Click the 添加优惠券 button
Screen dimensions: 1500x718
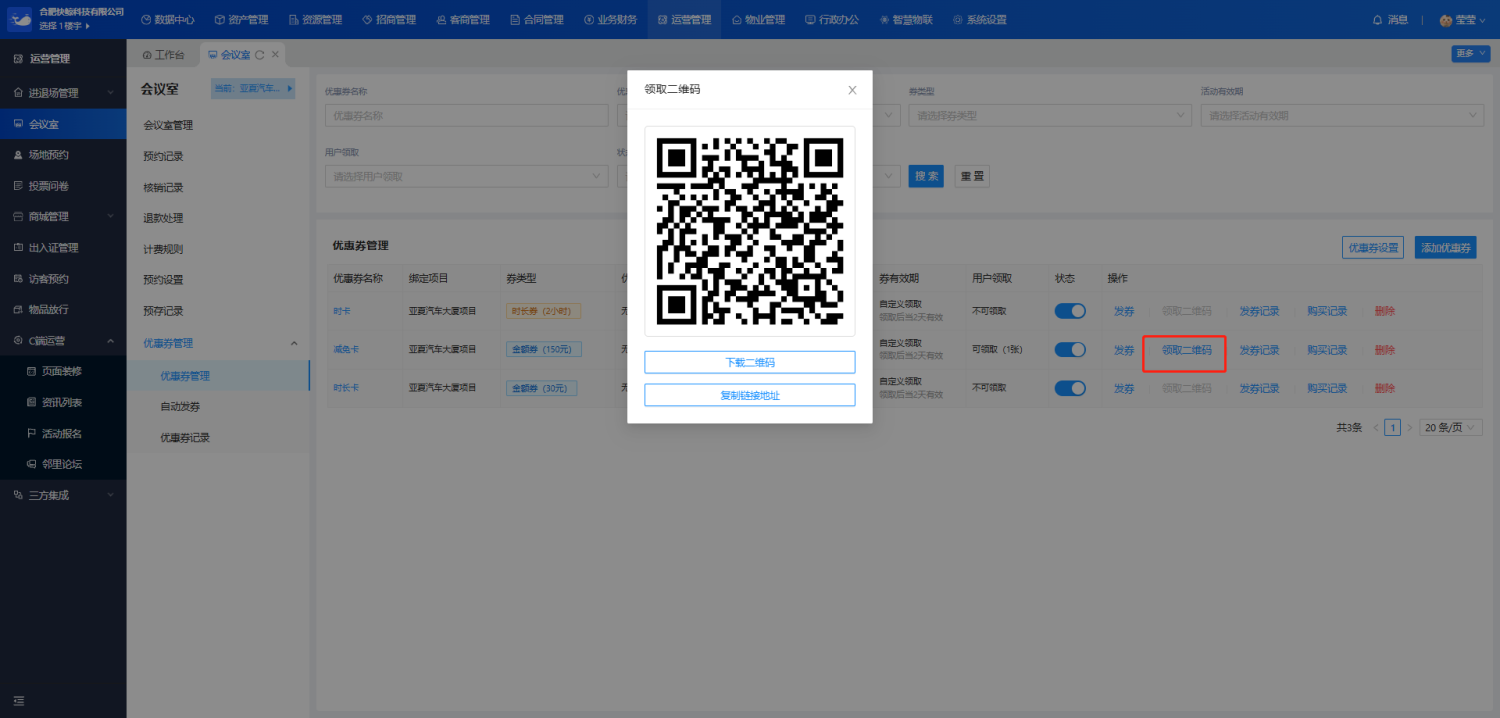point(1446,248)
